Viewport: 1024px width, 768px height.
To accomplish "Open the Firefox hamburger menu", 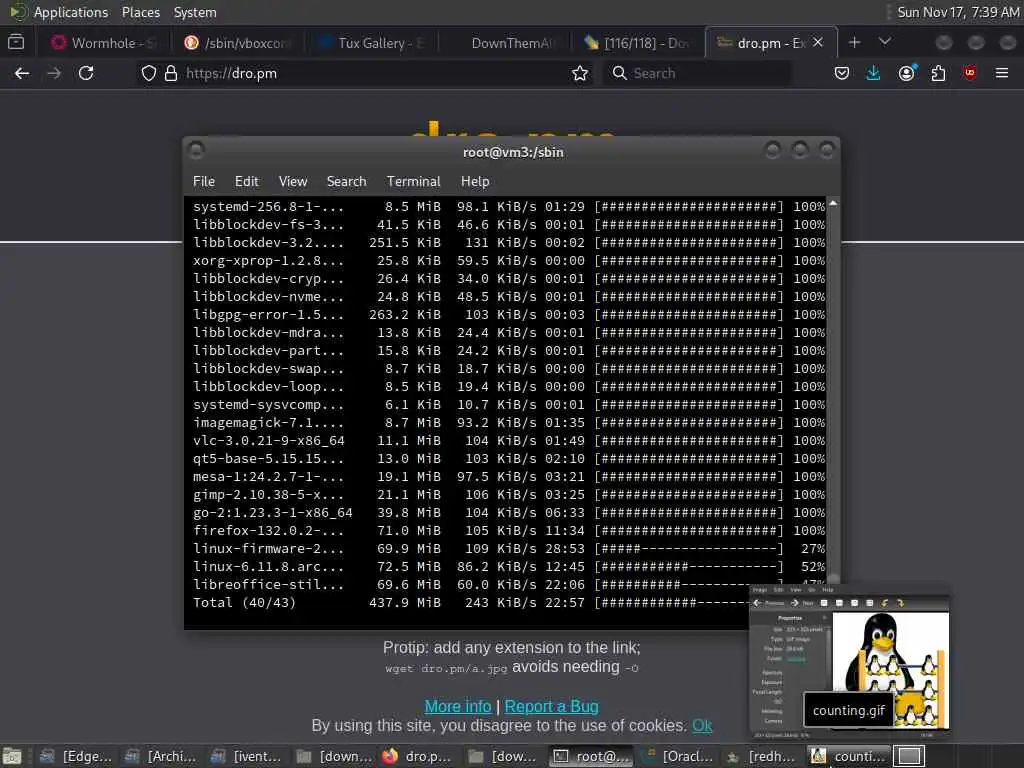I will click(1002, 73).
